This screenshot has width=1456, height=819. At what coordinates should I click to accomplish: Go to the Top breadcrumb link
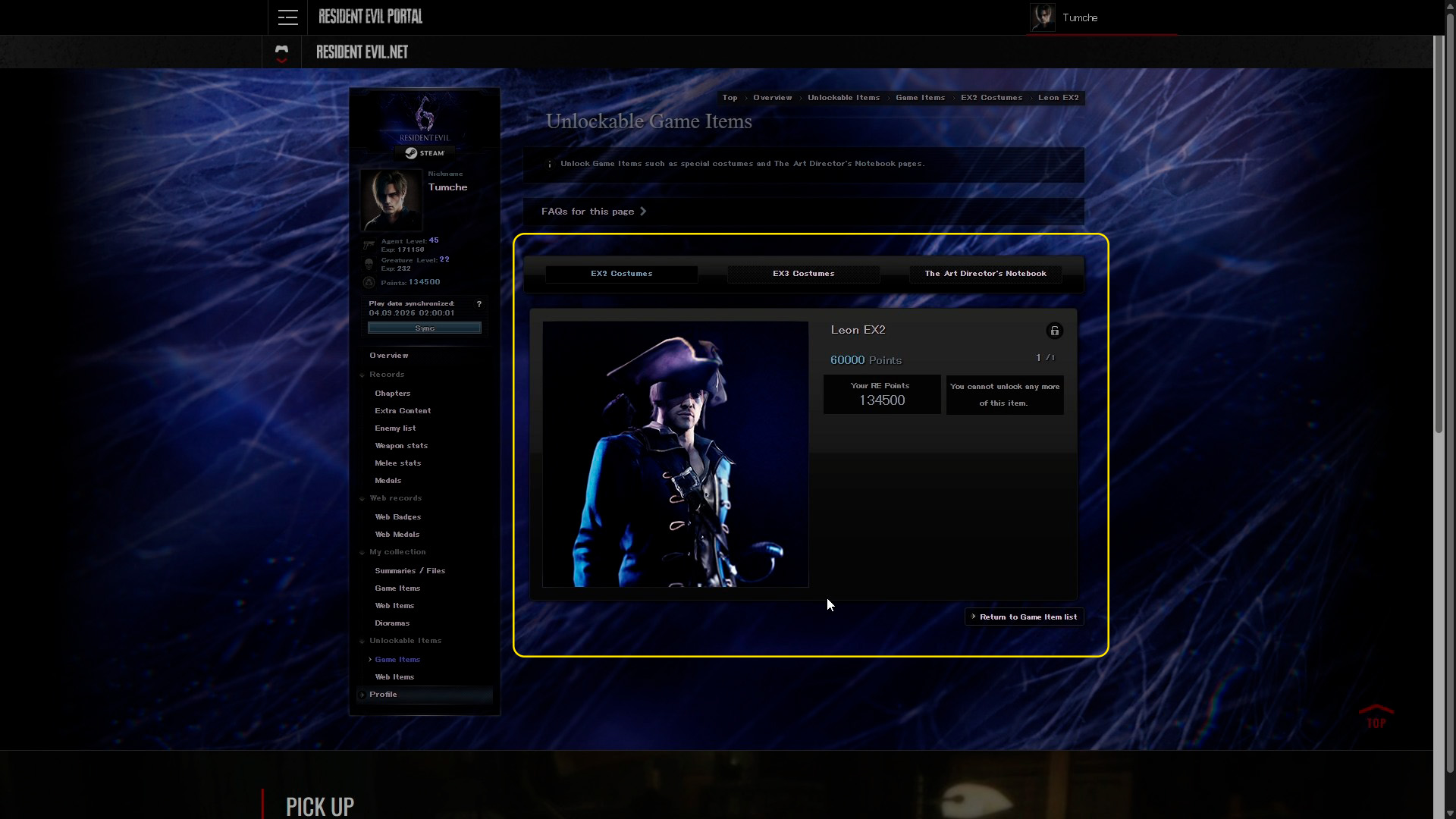(730, 98)
